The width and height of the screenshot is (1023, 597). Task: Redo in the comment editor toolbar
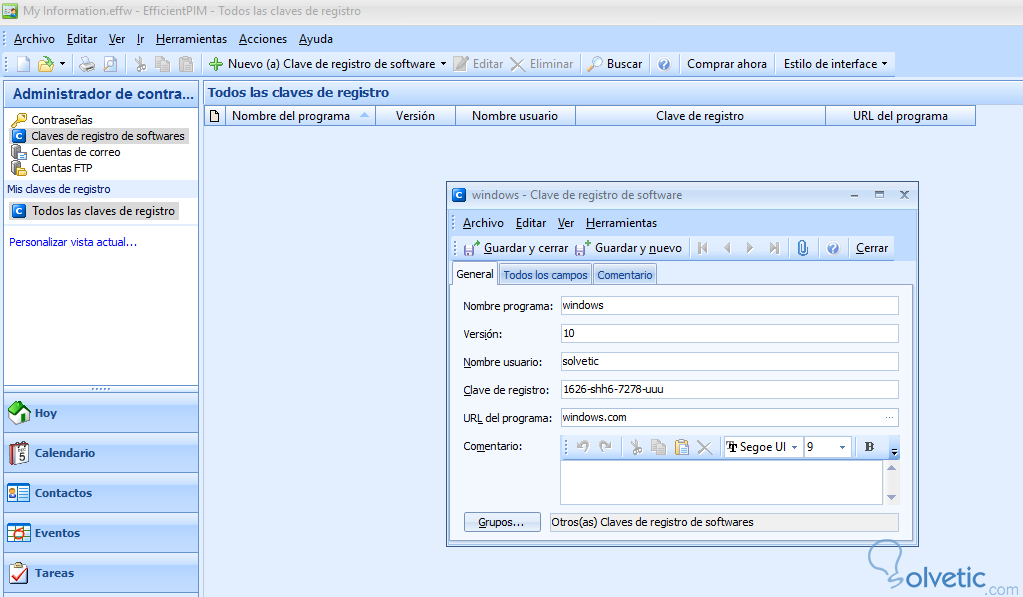coord(605,447)
